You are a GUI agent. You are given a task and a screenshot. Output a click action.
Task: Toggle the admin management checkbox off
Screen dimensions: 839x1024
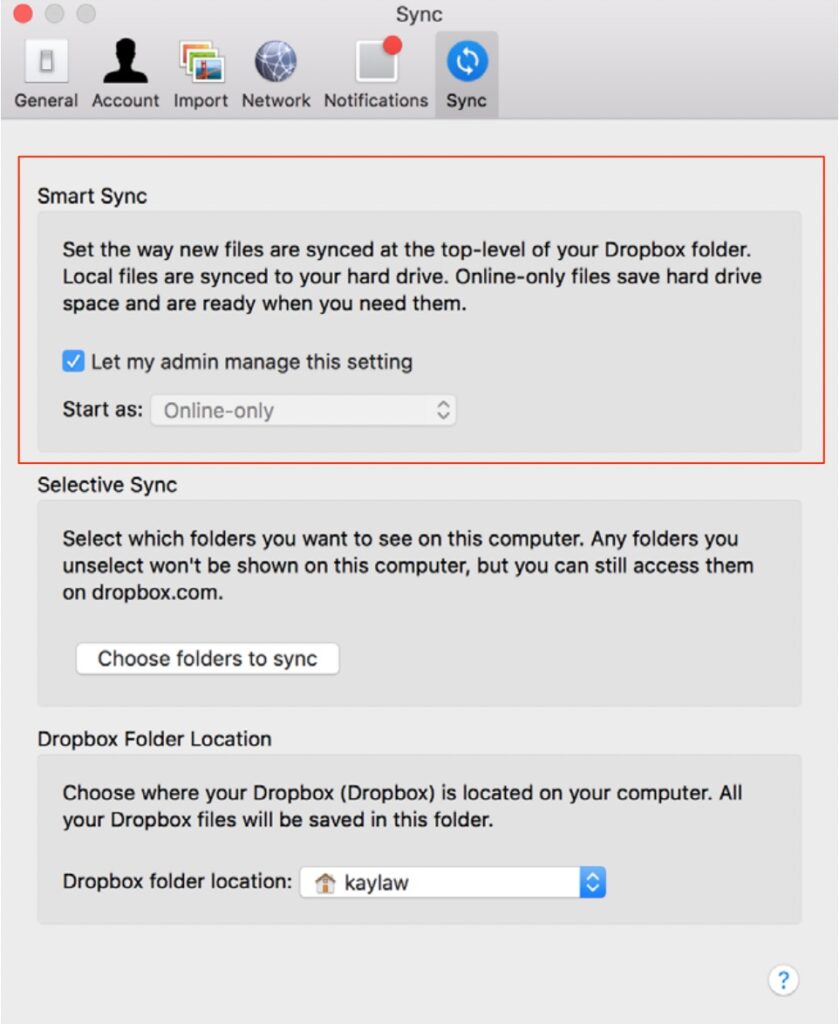pos(72,362)
